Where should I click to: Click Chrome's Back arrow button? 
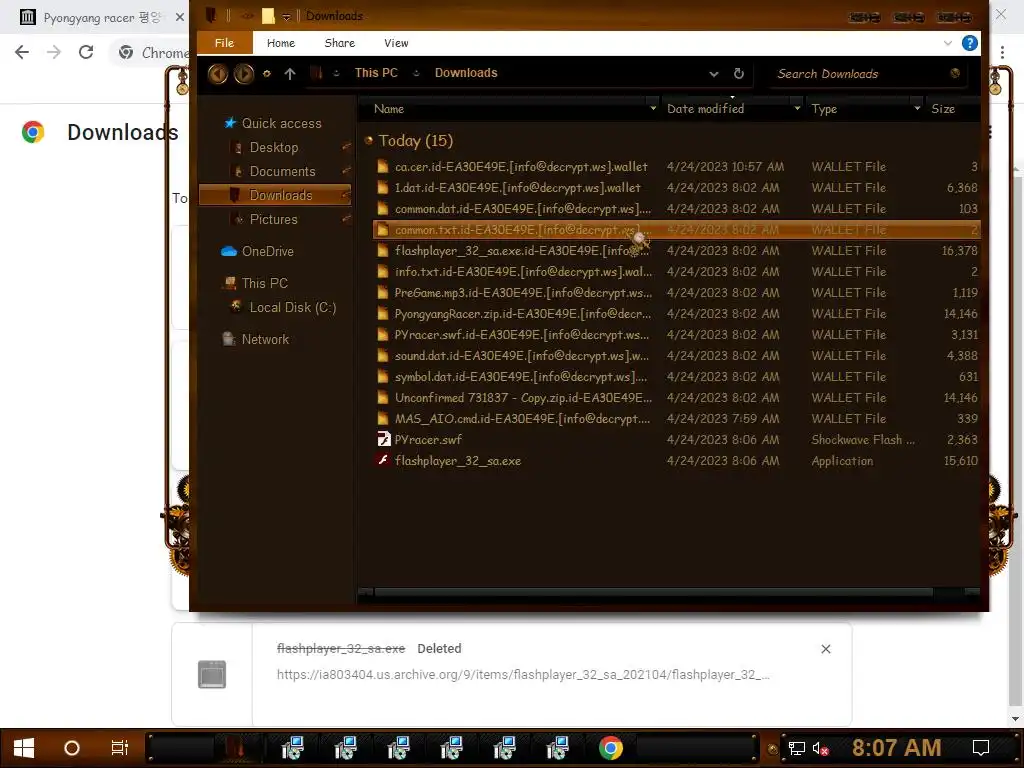22,52
